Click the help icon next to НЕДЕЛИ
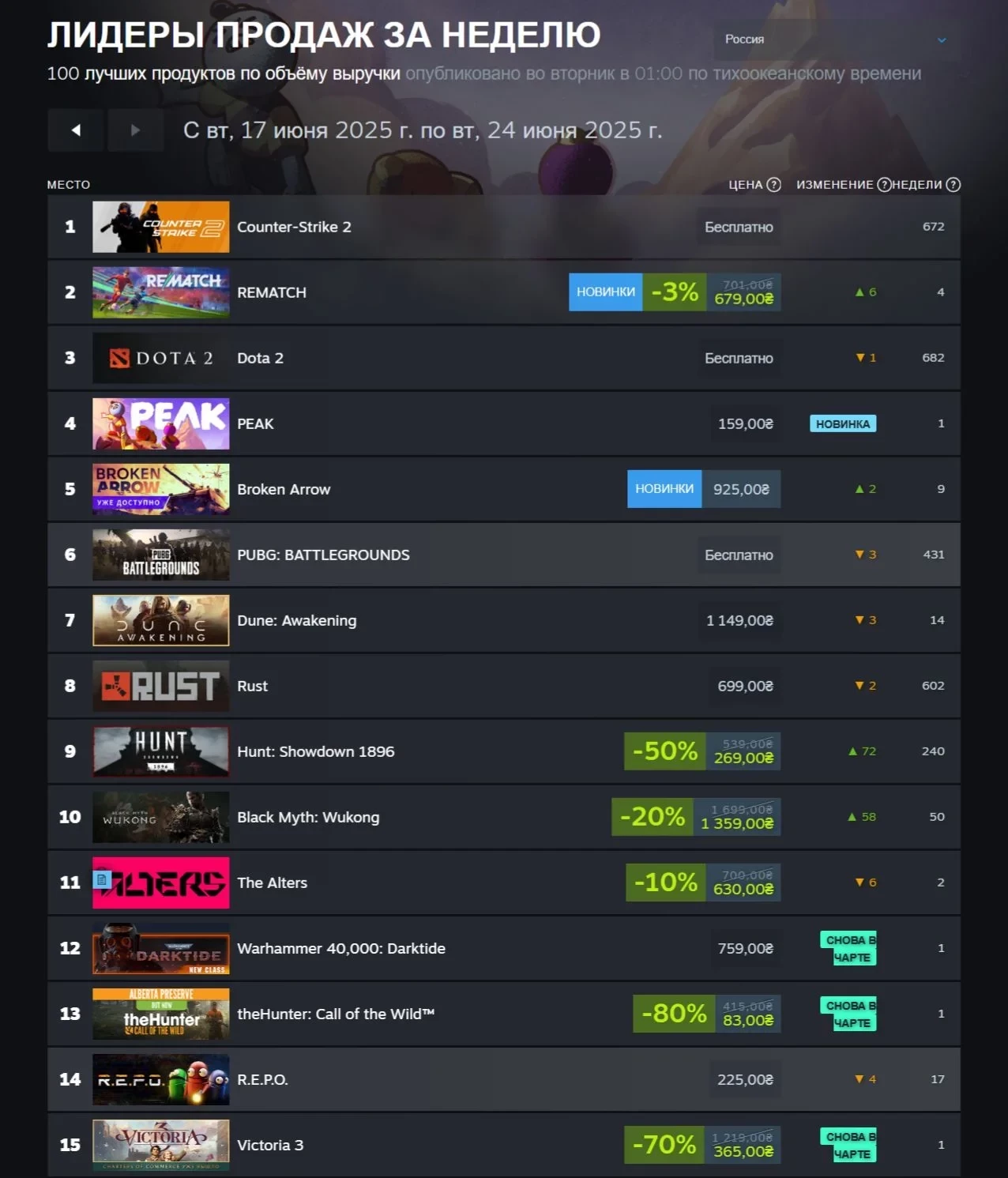Viewport: 1008px width, 1178px height. pos(953,185)
